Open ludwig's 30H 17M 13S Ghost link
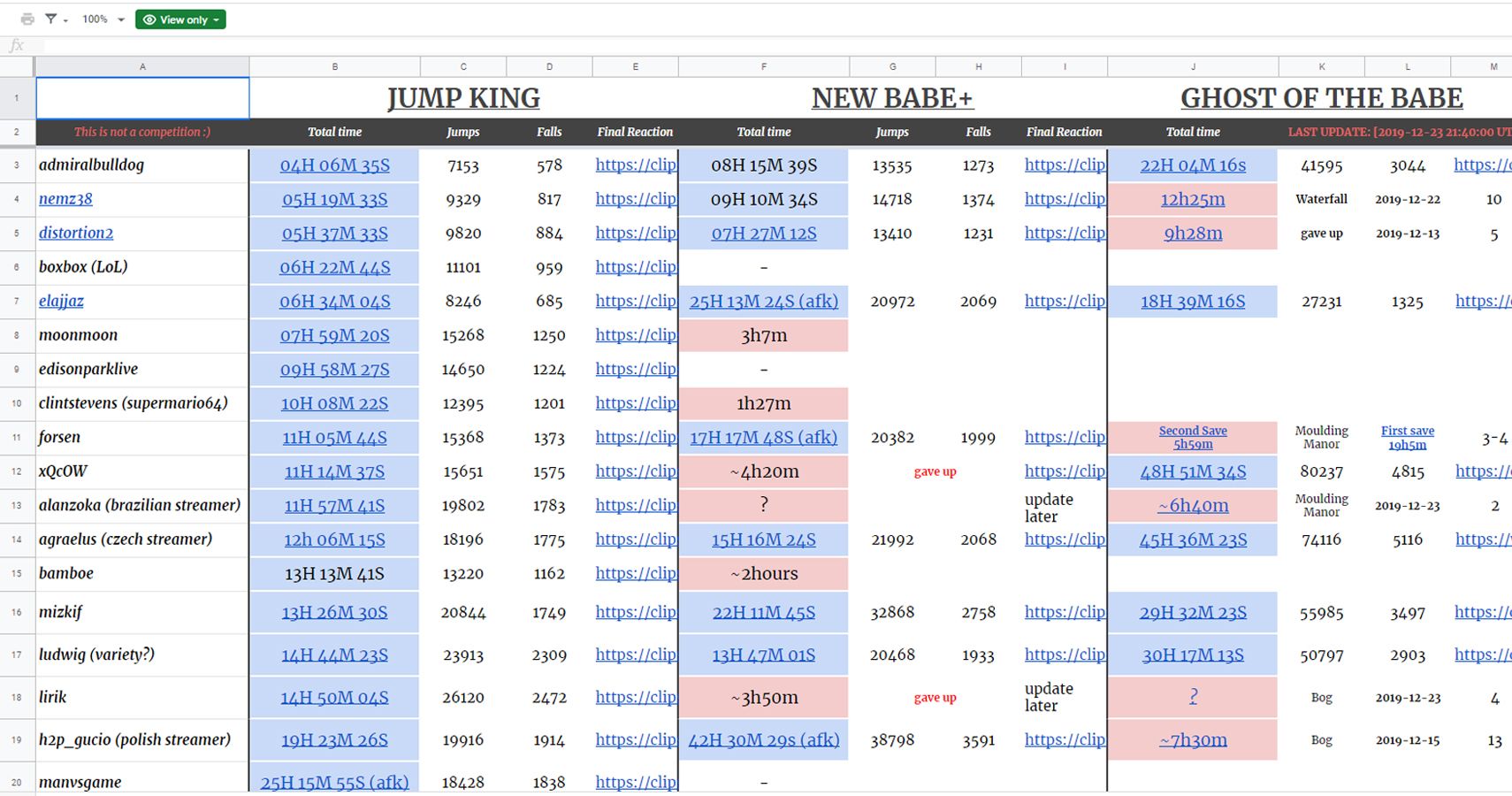Screen dimensions: 1512x796 point(1193,654)
